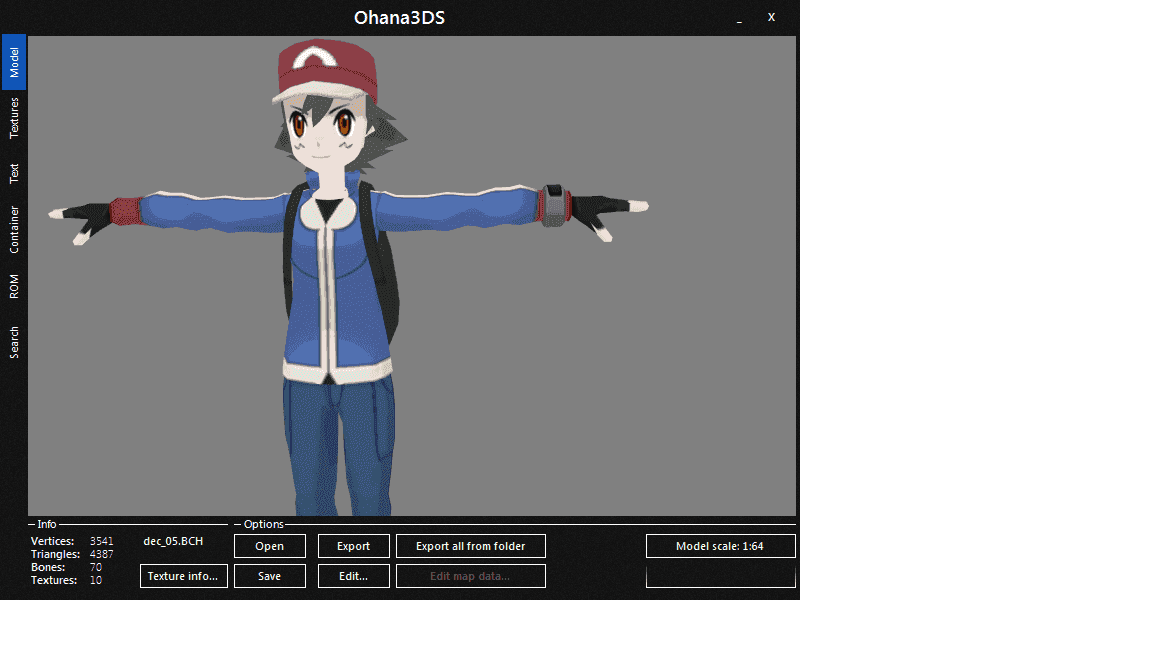Click the dec_05.BCH file name label

tap(173, 541)
